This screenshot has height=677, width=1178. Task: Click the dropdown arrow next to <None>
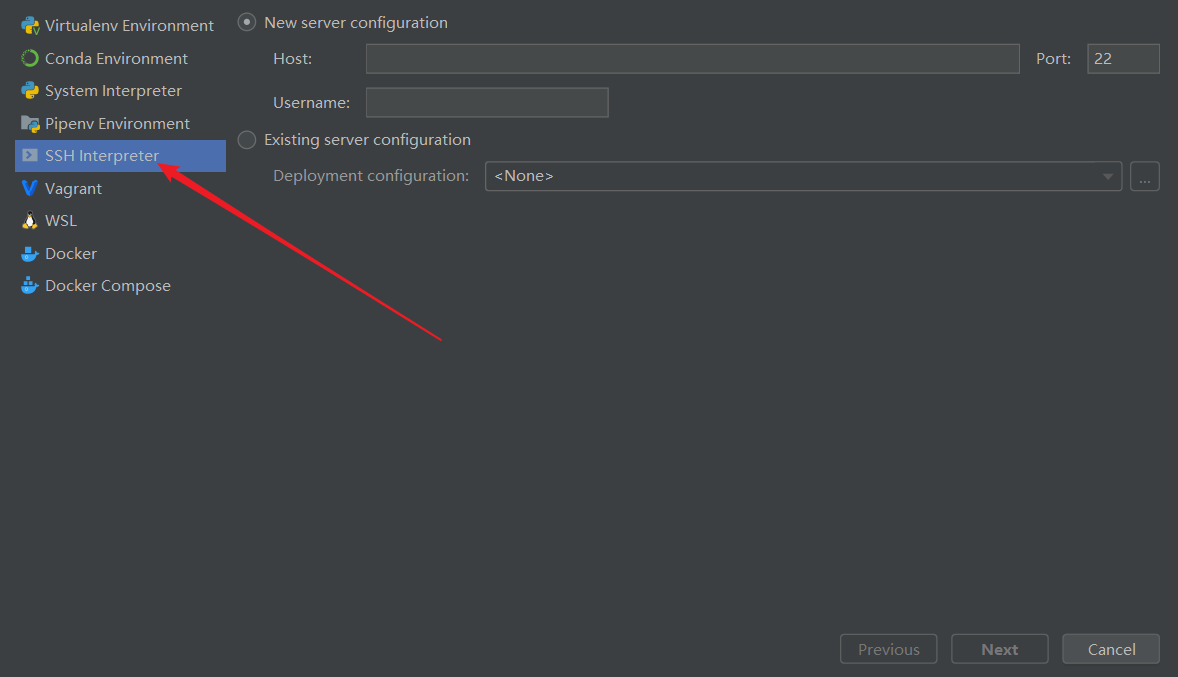click(1108, 177)
